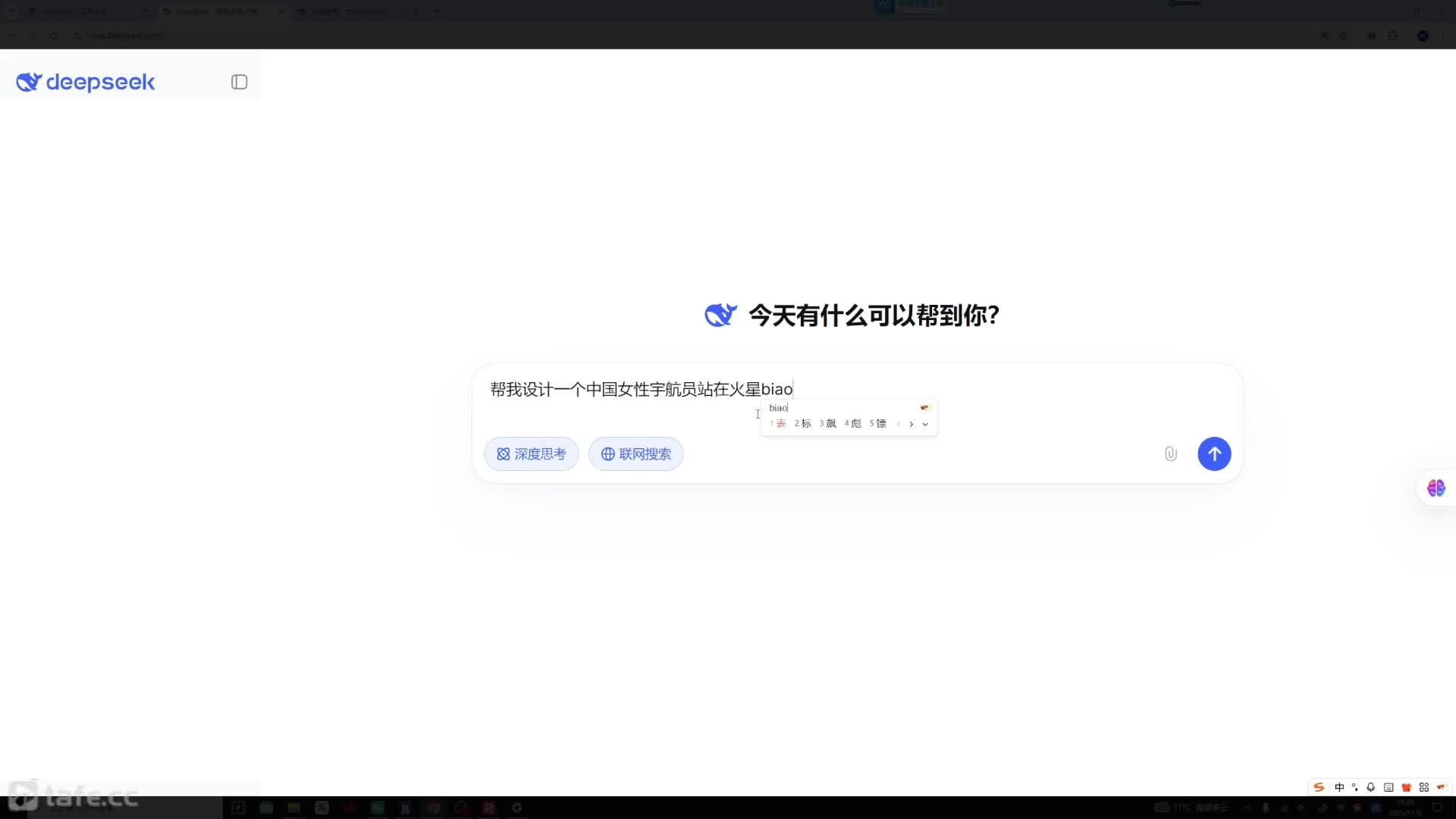1456x819 pixels.
Task: Open the floating brain assistant icon
Action: point(1436,488)
